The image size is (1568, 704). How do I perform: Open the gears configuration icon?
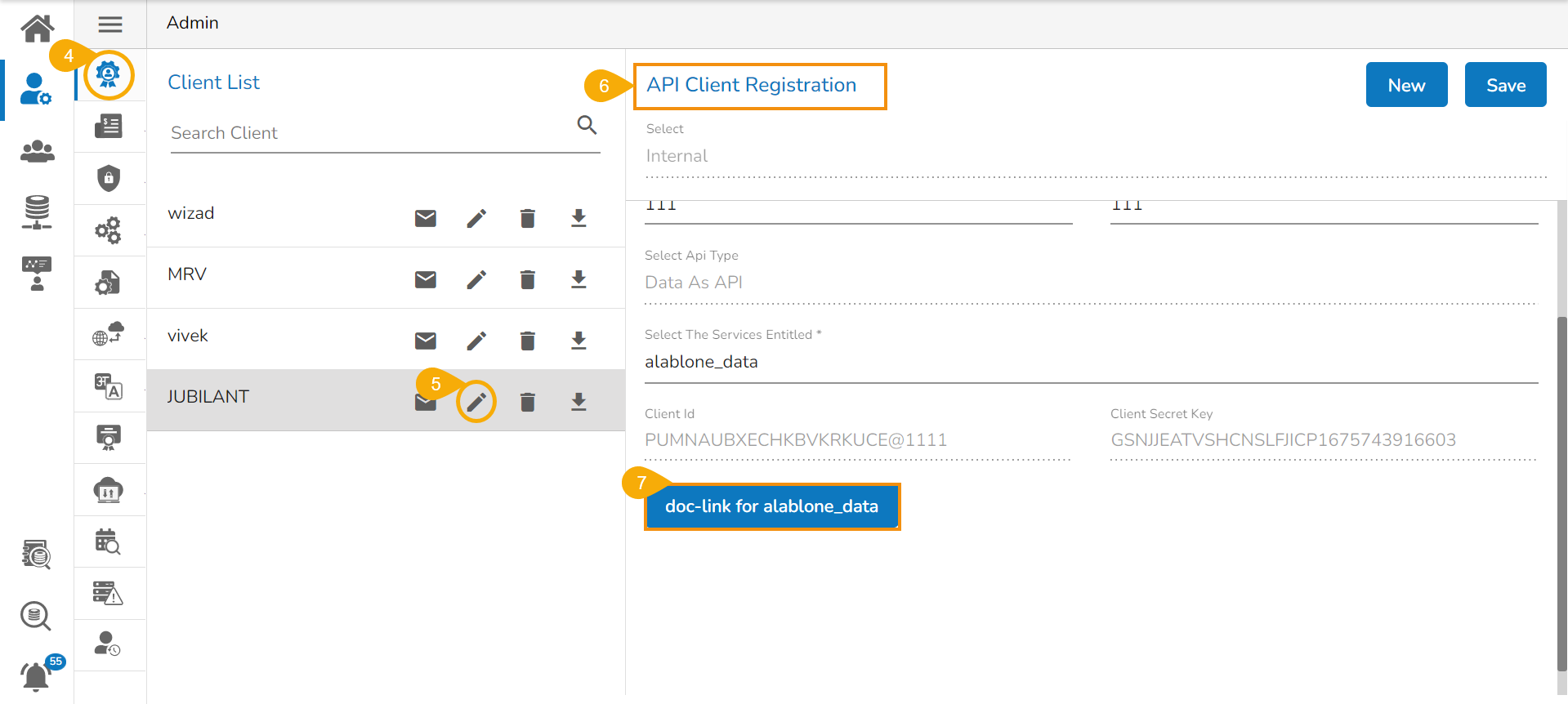tap(109, 230)
